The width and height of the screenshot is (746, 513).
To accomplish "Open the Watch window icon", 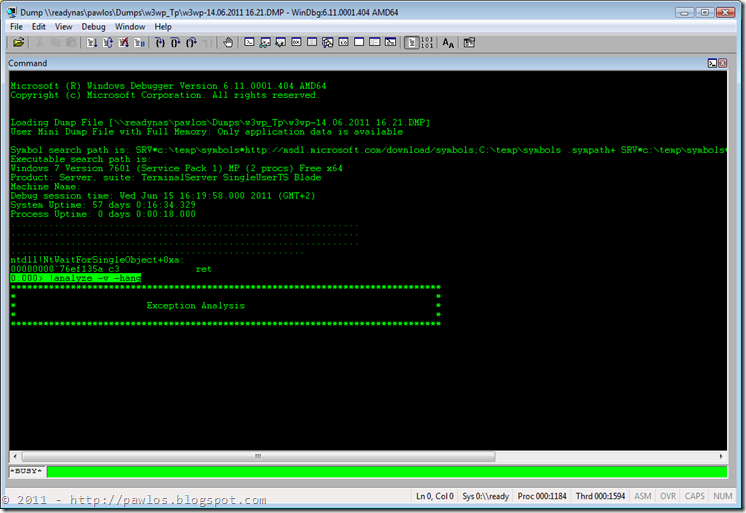I will (265, 42).
